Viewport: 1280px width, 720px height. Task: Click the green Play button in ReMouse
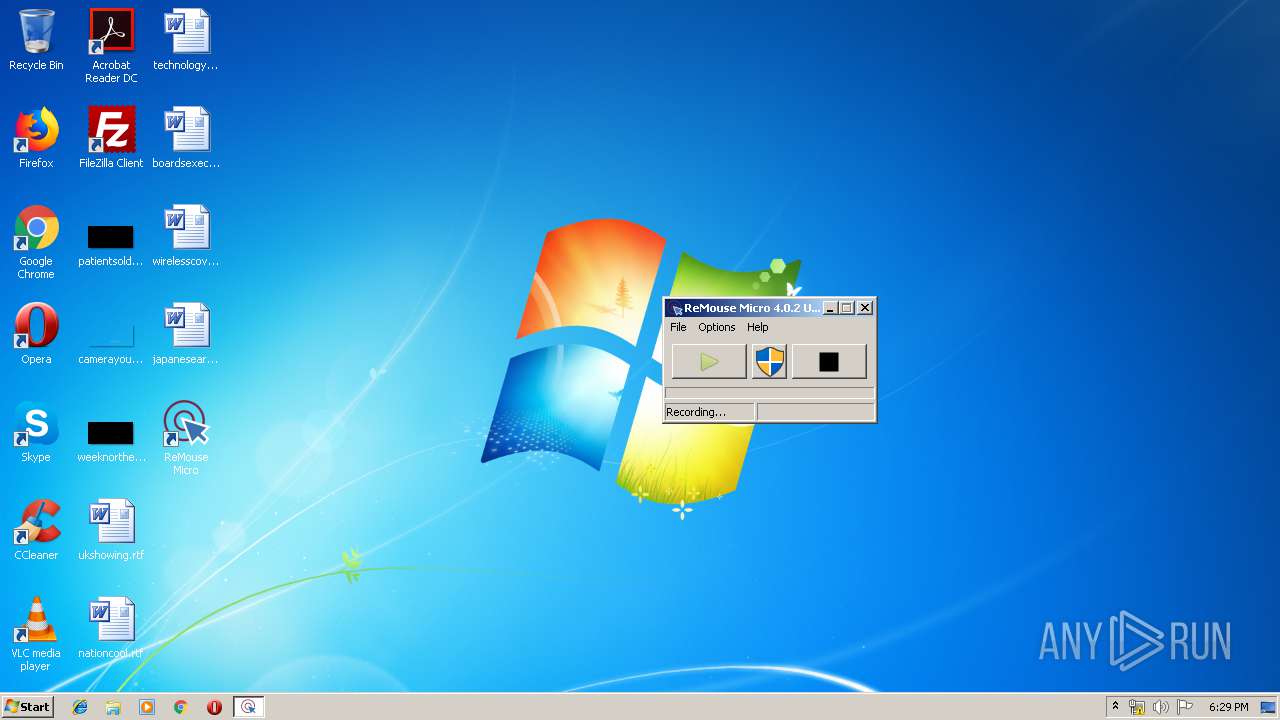coord(709,362)
